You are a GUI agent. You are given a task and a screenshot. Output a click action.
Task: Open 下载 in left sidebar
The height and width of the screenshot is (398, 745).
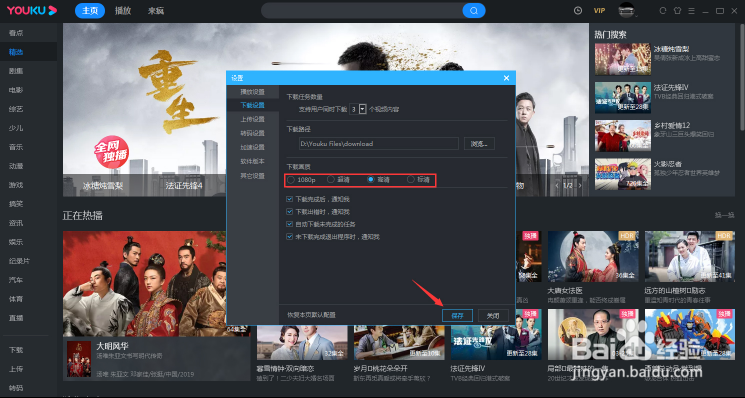click(x=16, y=350)
